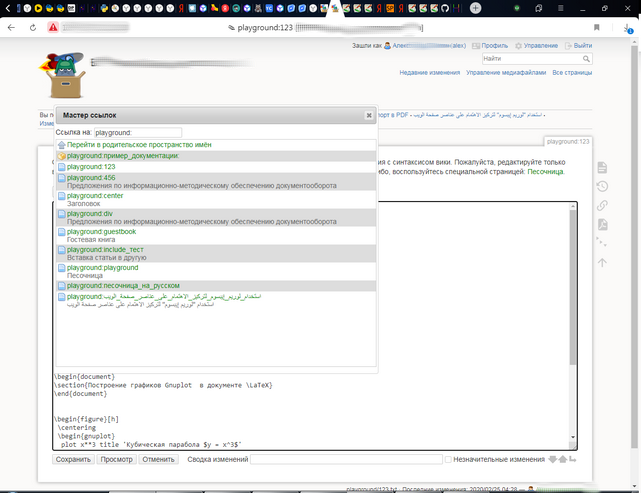Focus the Сводка изменений input
The height and width of the screenshot is (493, 641).
pyautogui.click(x=346, y=459)
